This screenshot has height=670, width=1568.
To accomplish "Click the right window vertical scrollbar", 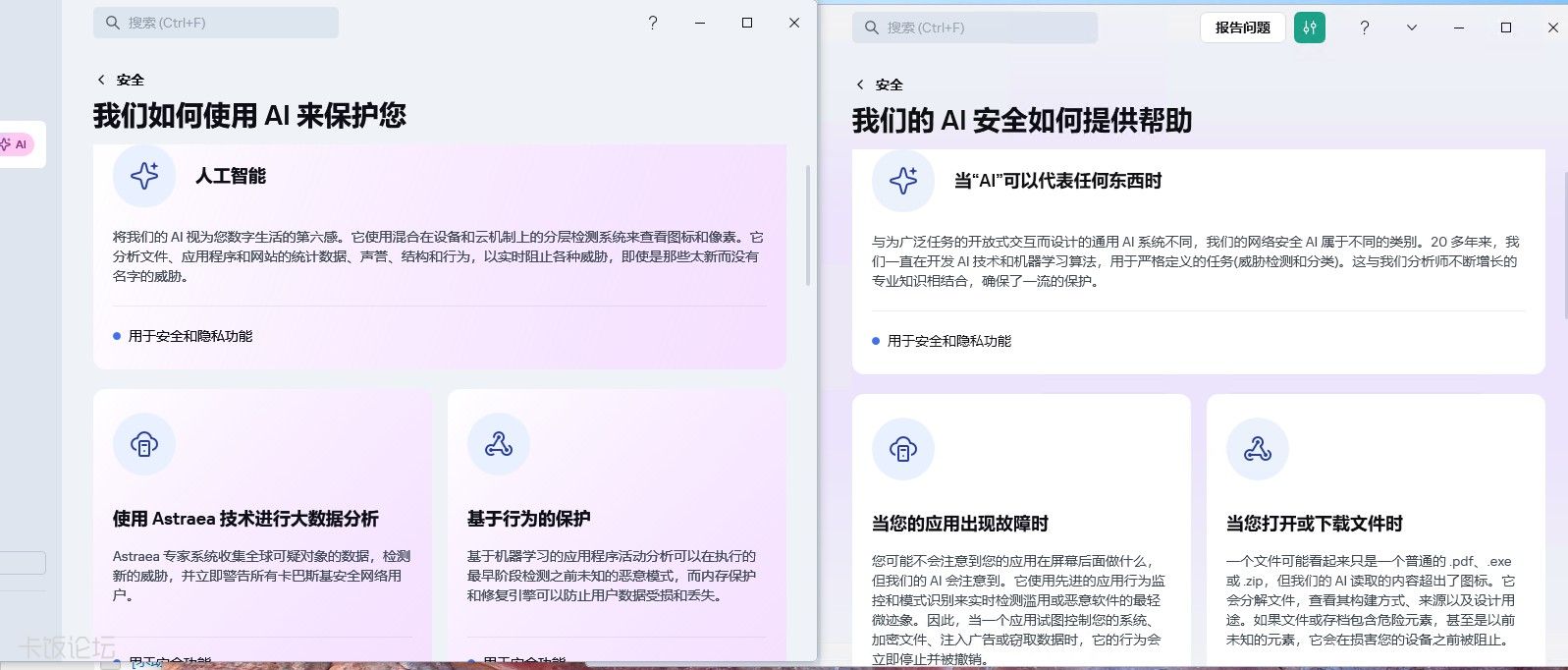I will [x=1565, y=245].
